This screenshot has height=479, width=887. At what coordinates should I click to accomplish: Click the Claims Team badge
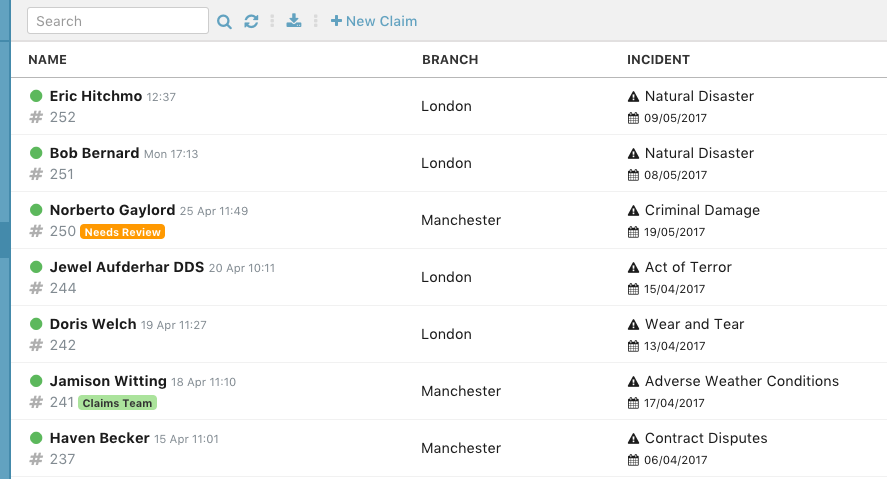[x=117, y=403]
